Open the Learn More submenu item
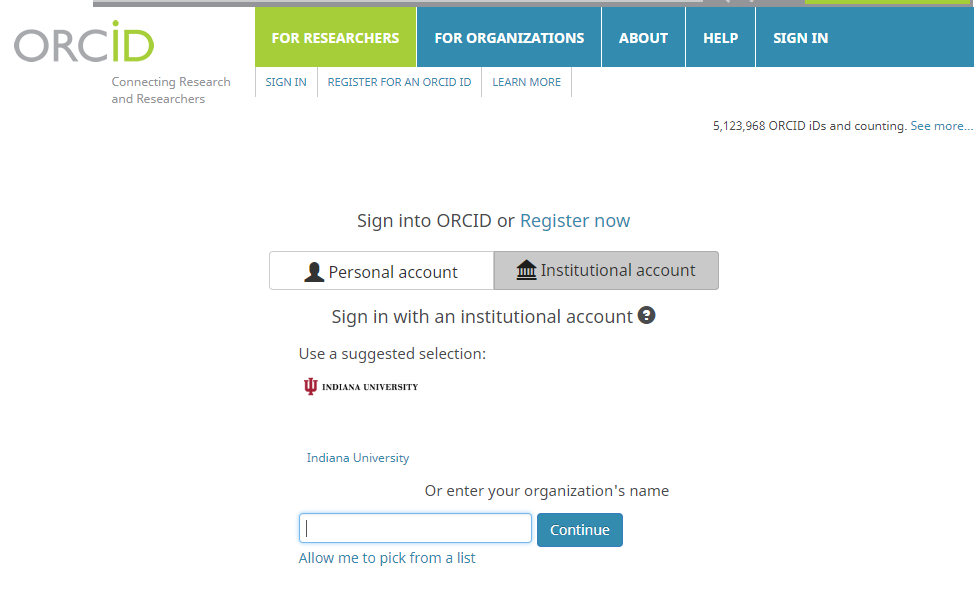The image size is (978, 595). (526, 82)
